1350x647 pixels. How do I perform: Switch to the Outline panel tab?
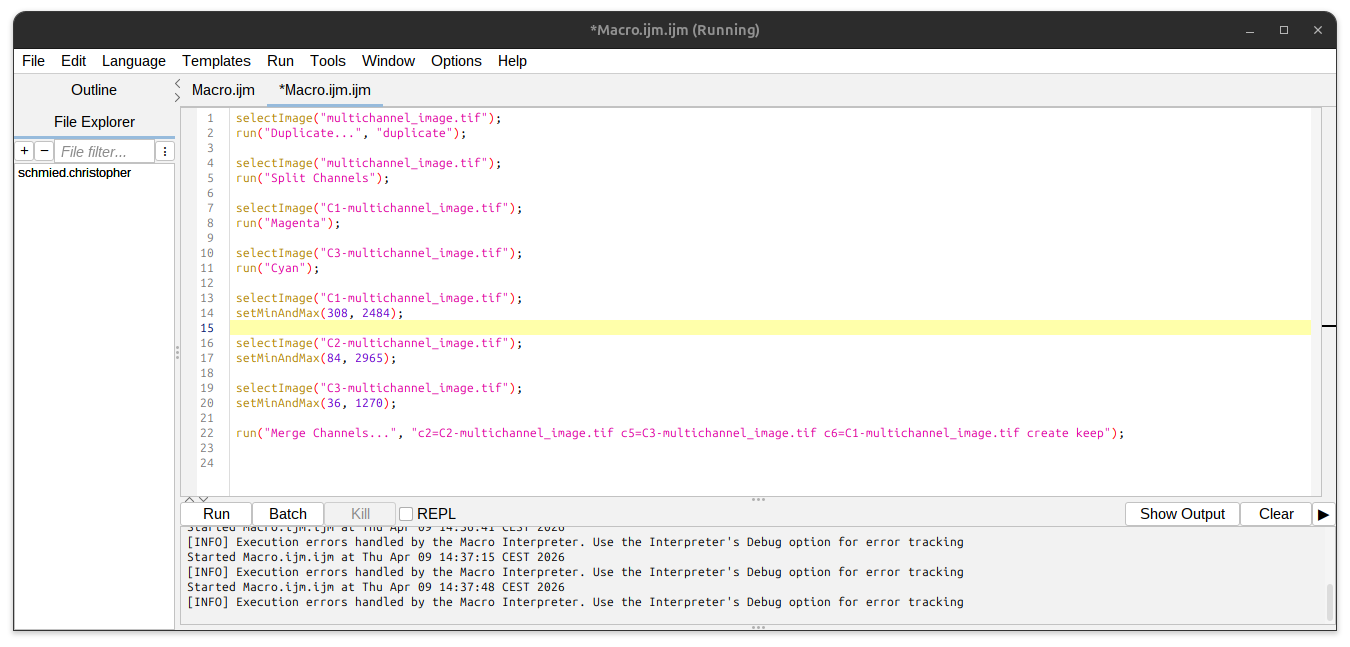94,90
